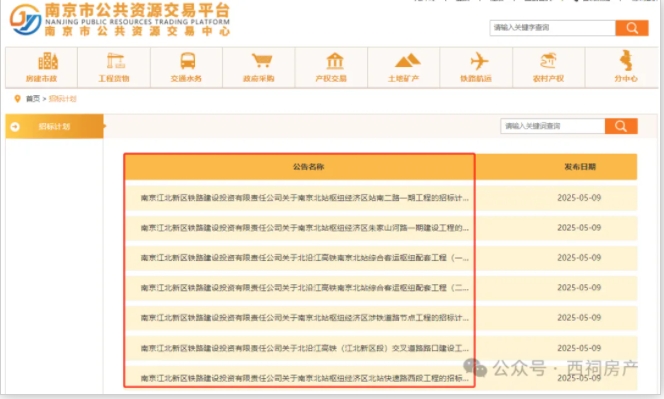Open the 产权交易 bank building icon

click(x=335, y=61)
